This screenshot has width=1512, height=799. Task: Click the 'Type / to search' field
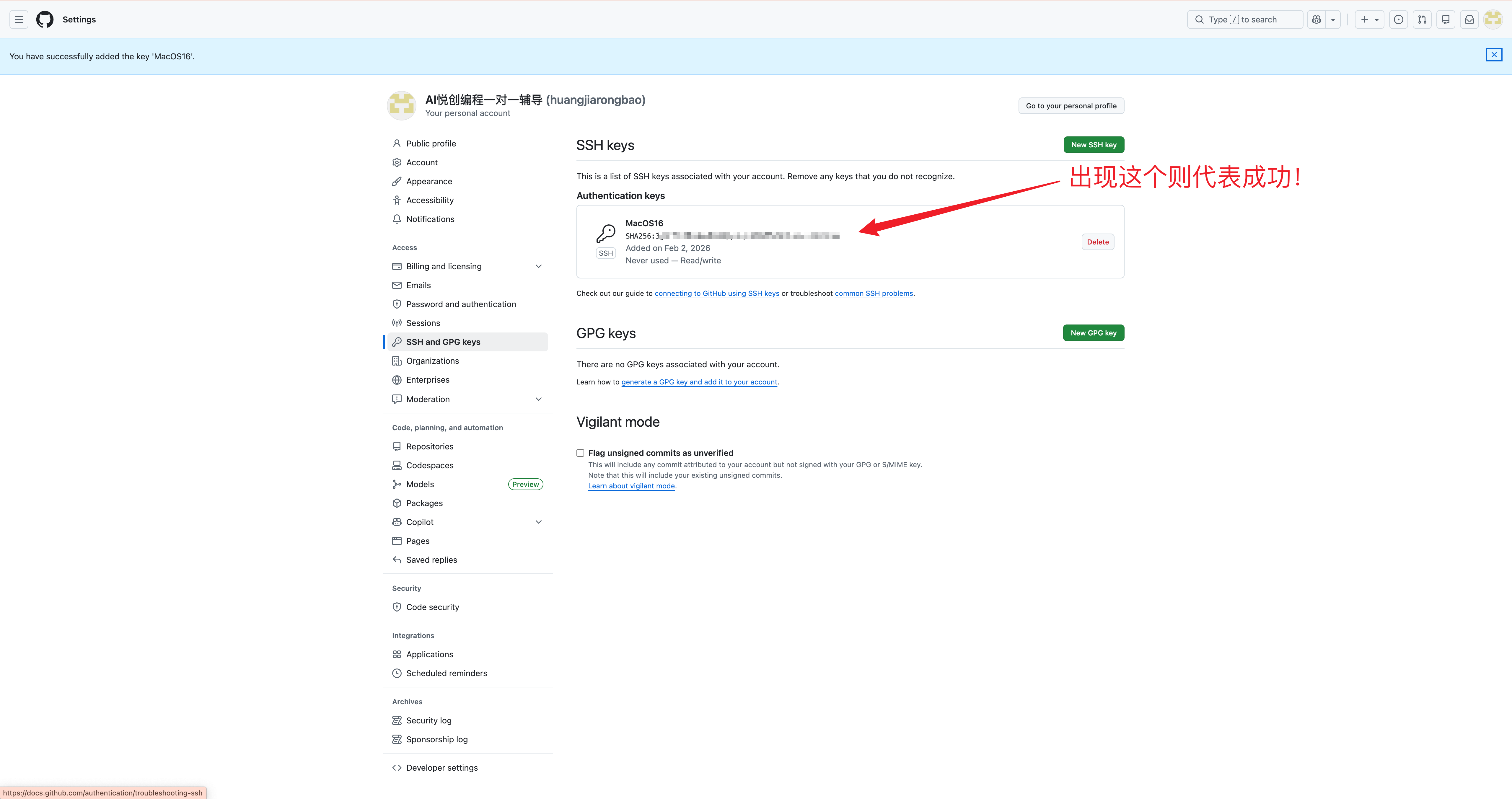point(1245,19)
